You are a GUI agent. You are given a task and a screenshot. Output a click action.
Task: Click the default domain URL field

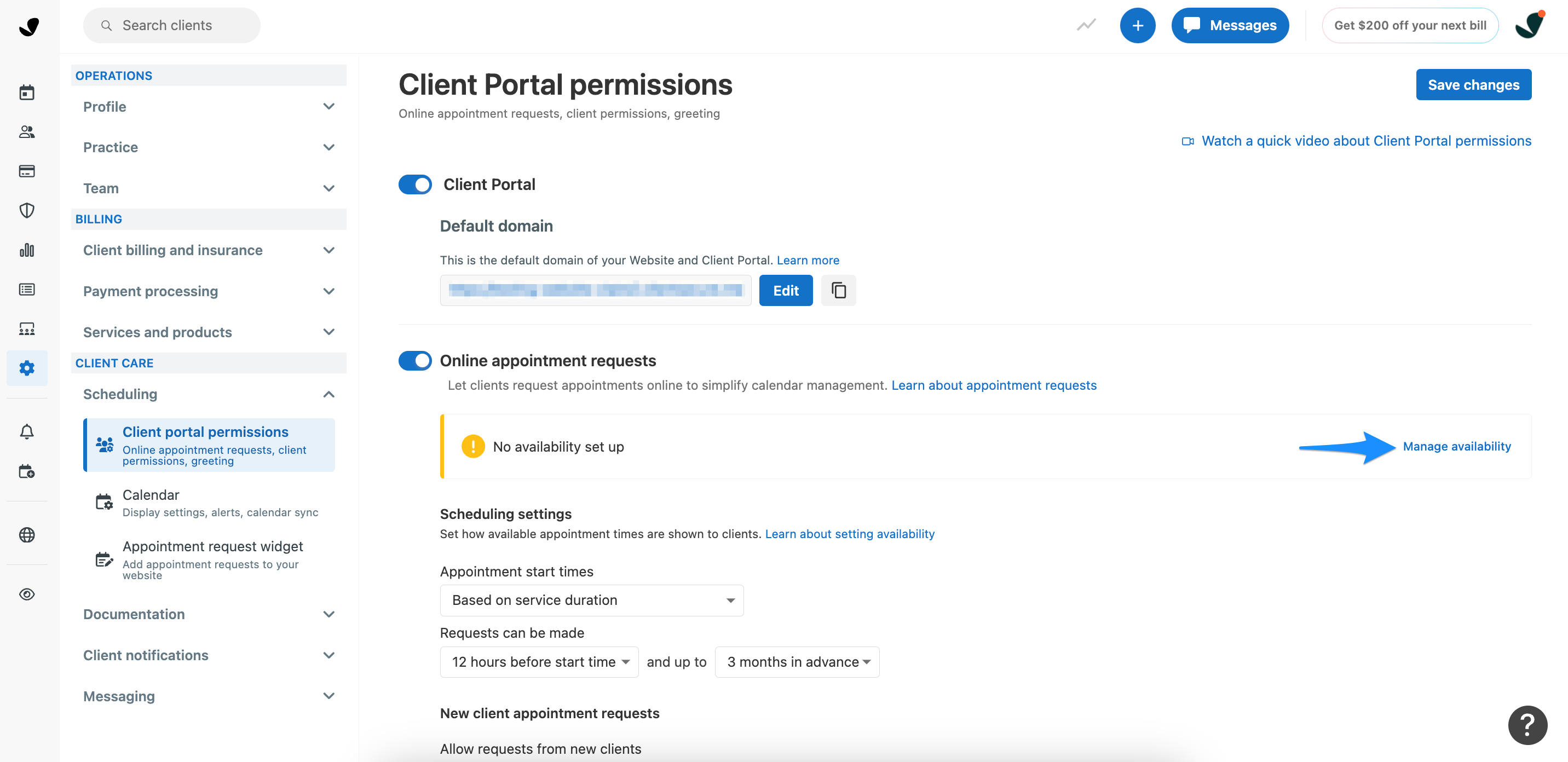[595, 290]
